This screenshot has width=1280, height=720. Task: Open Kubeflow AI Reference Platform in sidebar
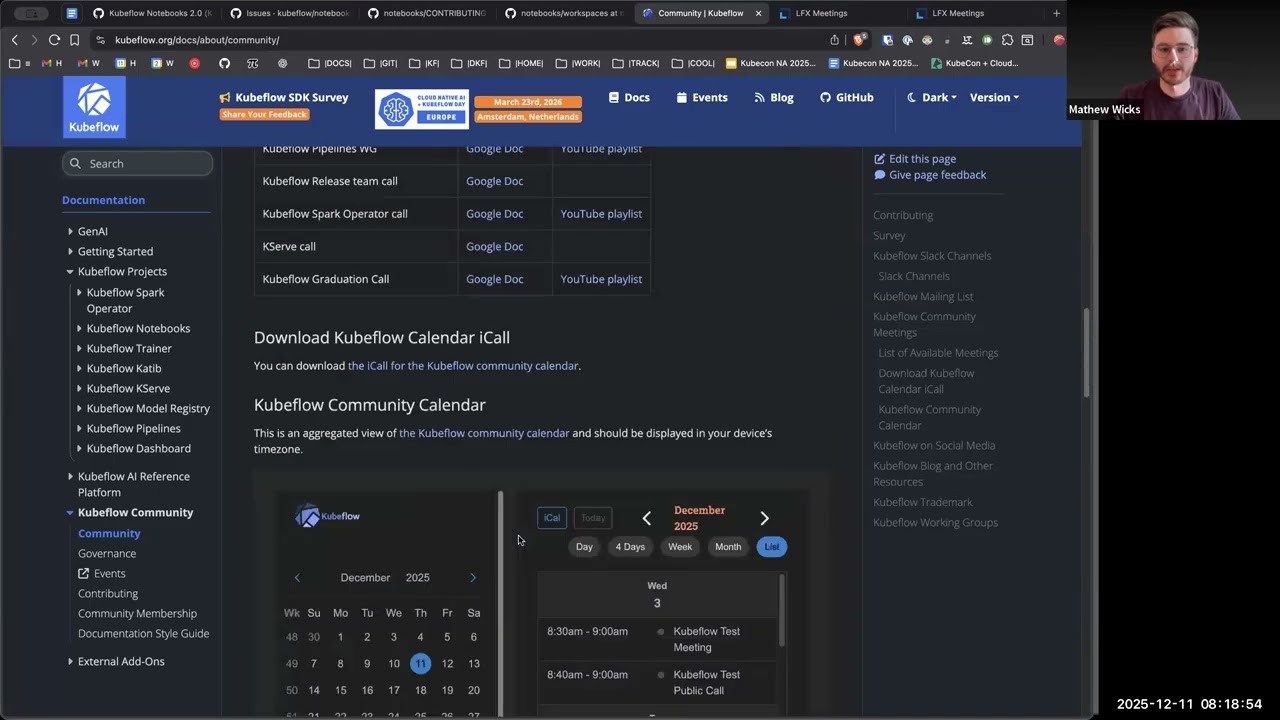[133, 484]
